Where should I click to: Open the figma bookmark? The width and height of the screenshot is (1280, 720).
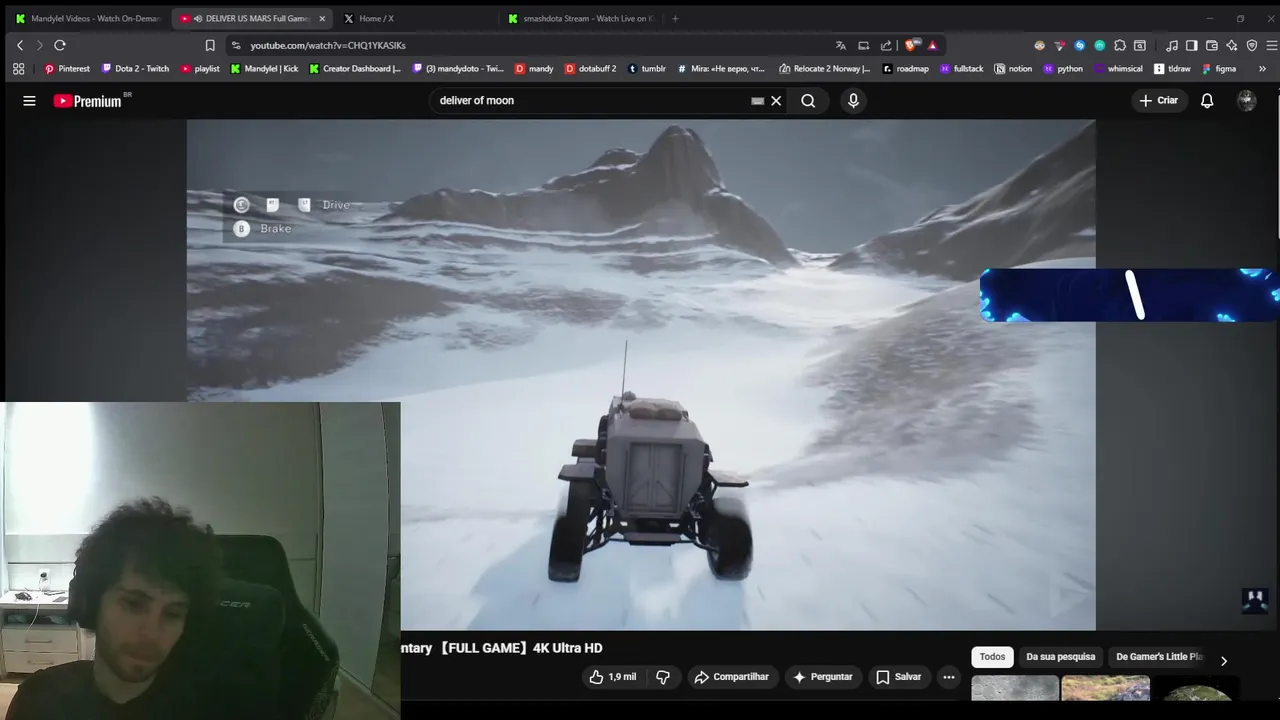(x=1219, y=69)
